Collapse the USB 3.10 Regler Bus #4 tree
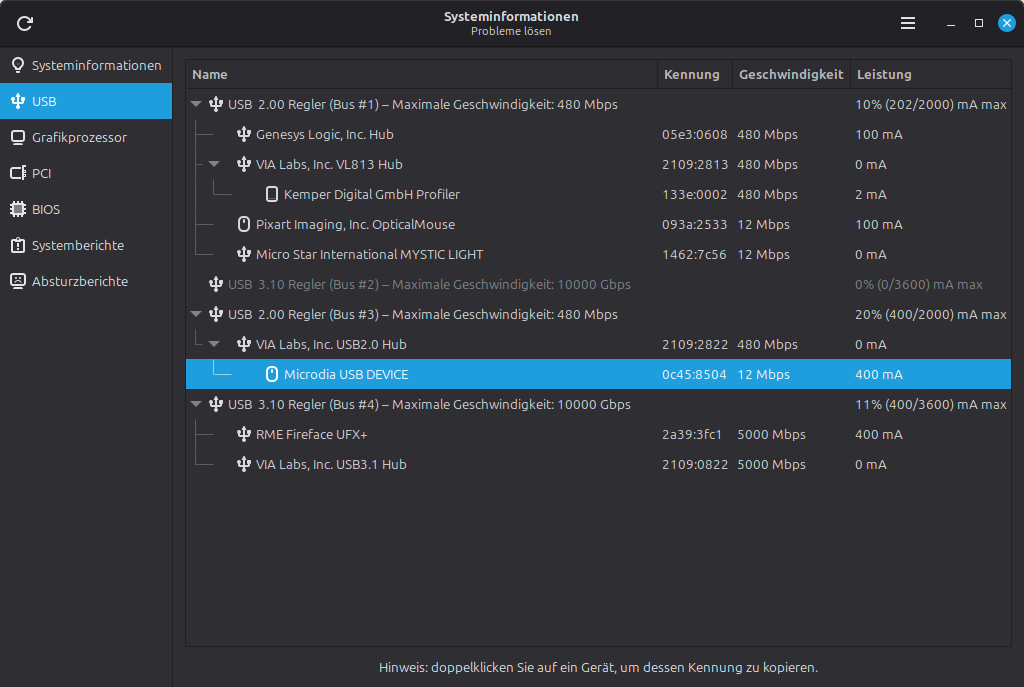The width and height of the screenshot is (1024, 687). point(197,404)
